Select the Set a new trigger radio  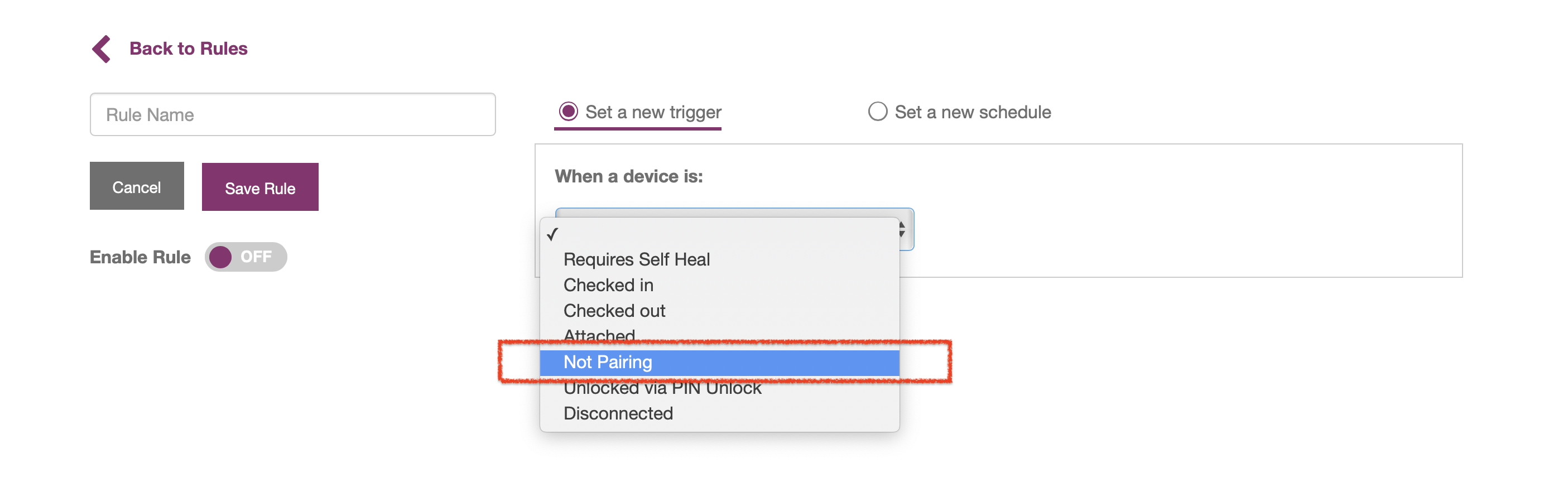point(569,112)
